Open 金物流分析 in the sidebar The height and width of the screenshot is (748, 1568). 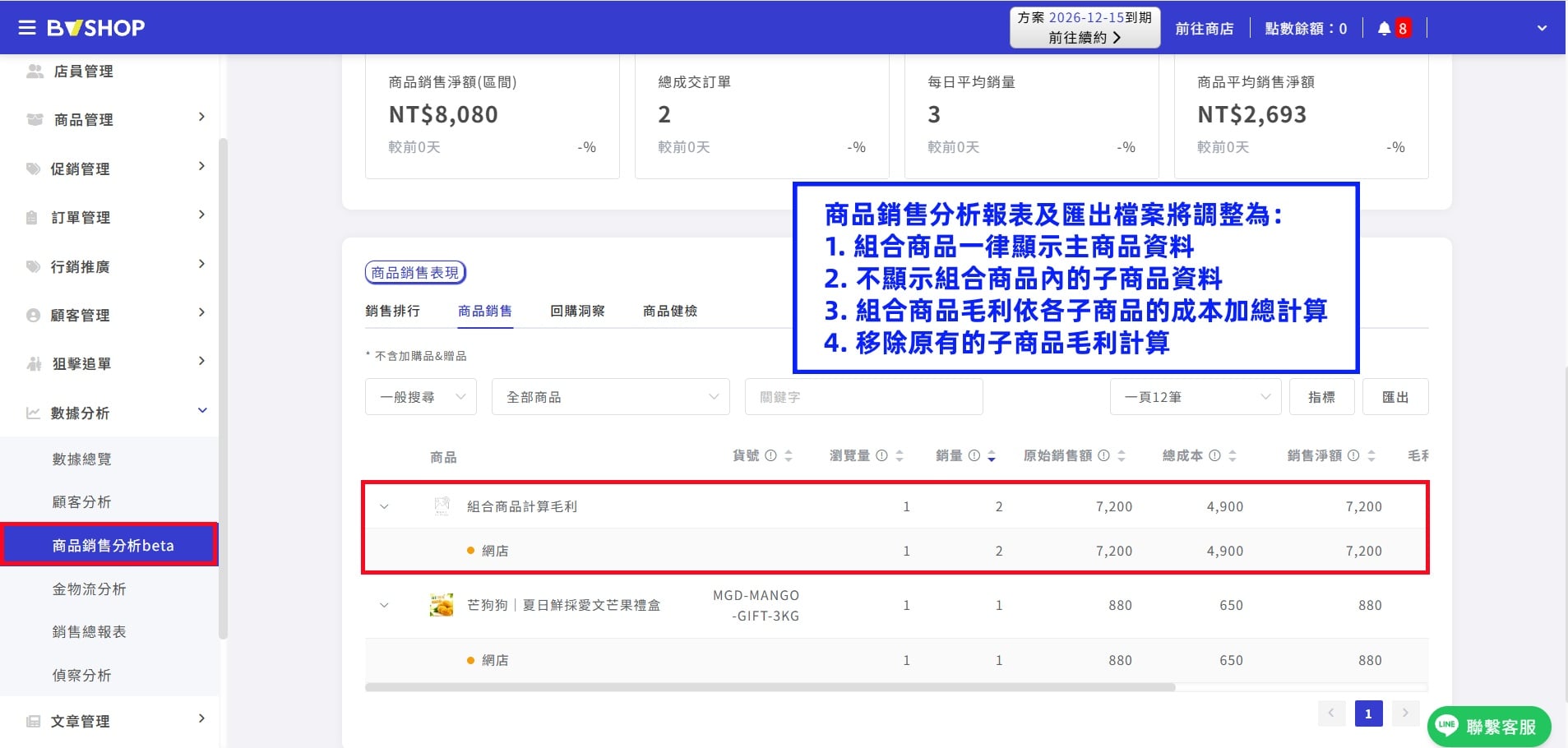[x=89, y=589]
